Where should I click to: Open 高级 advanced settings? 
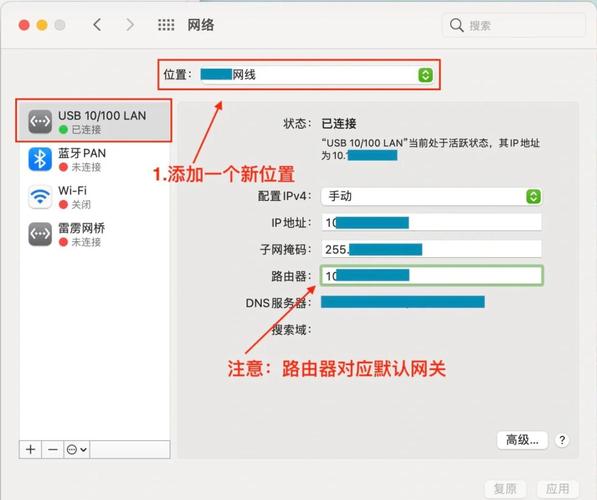[x=522, y=440]
